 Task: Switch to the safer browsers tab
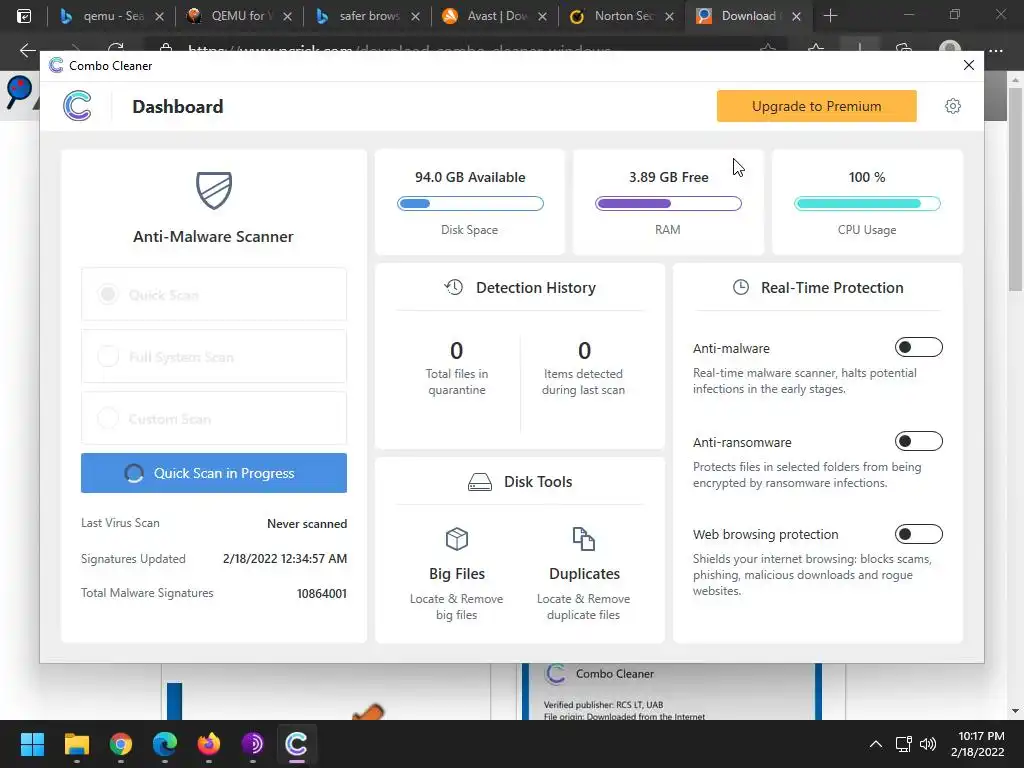[x=367, y=16]
